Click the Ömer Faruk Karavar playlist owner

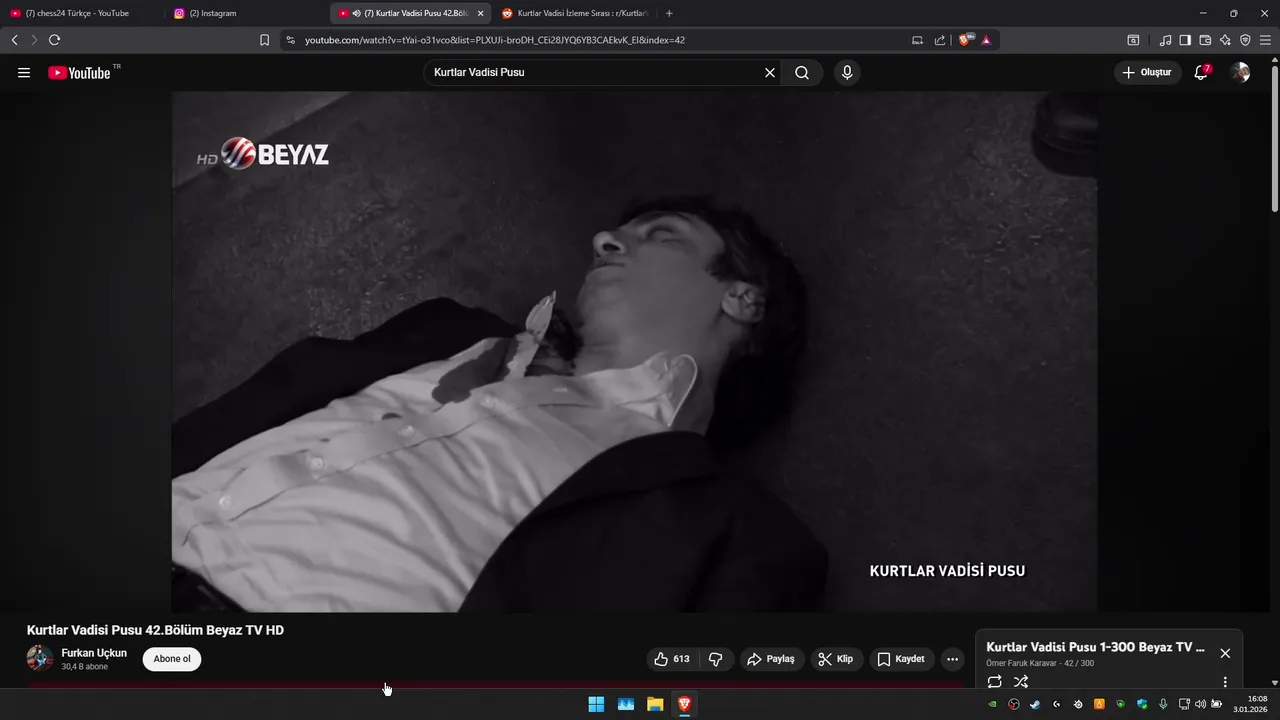pyautogui.click(x=1021, y=663)
